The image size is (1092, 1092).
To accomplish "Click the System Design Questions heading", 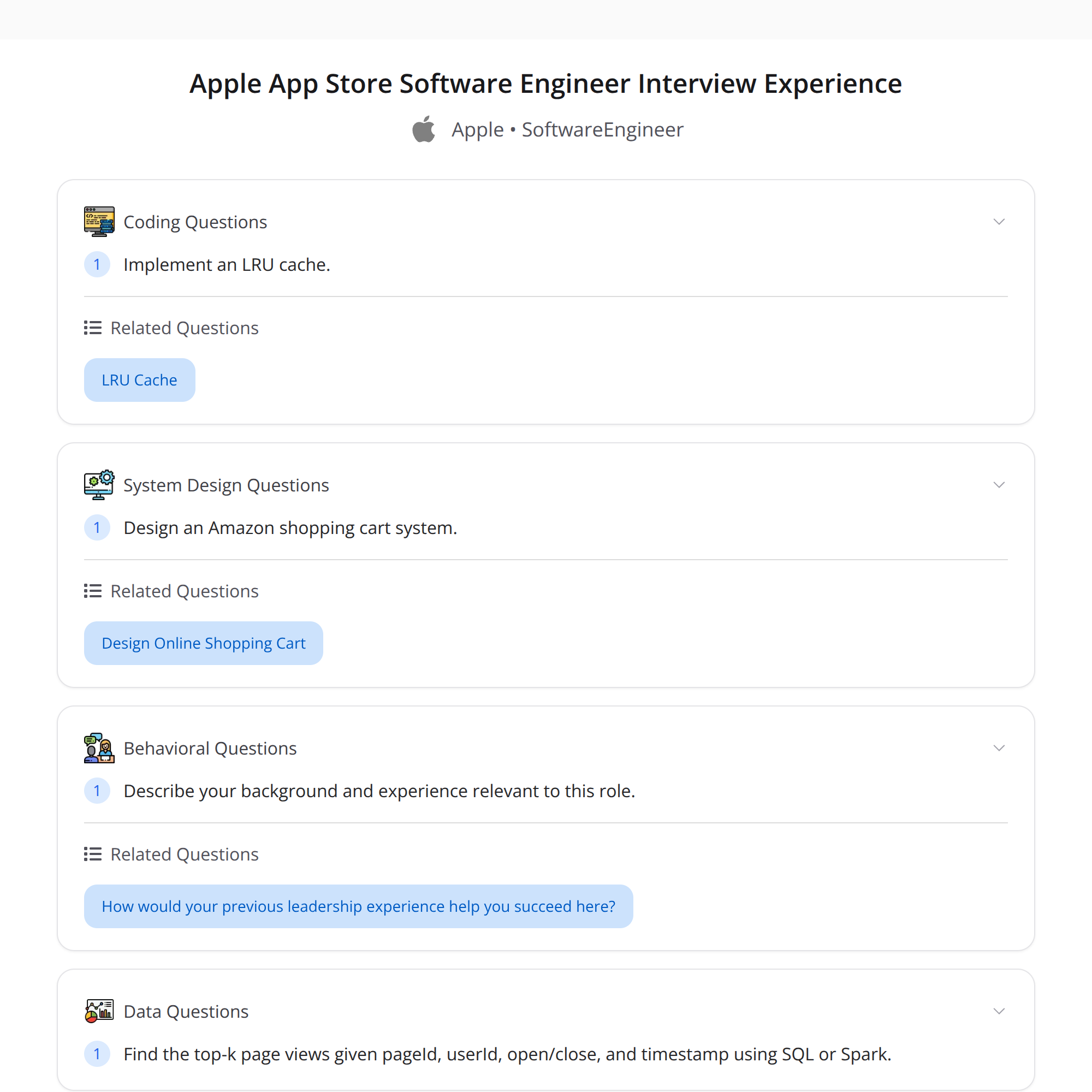I will (226, 485).
